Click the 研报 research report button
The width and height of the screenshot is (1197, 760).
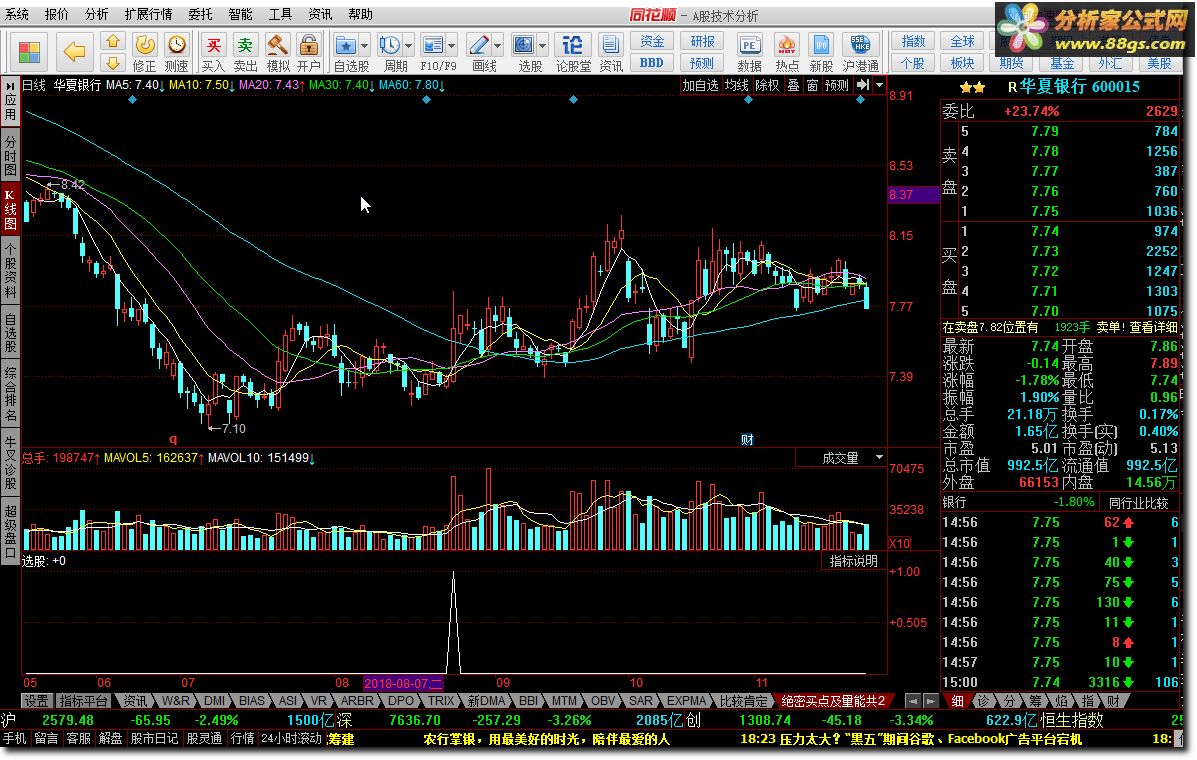pos(702,42)
